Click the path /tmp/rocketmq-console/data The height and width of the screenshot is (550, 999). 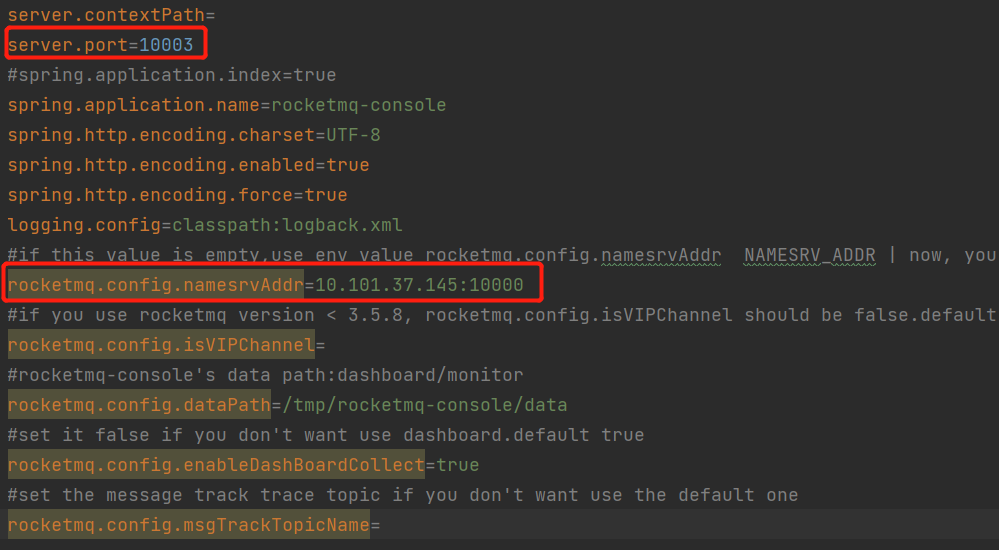click(424, 405)
